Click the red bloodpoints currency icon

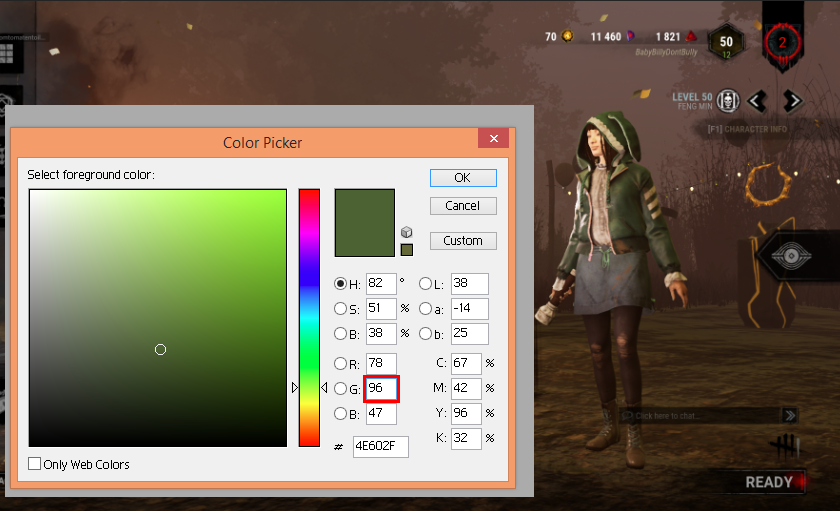[x=691, y=36]
